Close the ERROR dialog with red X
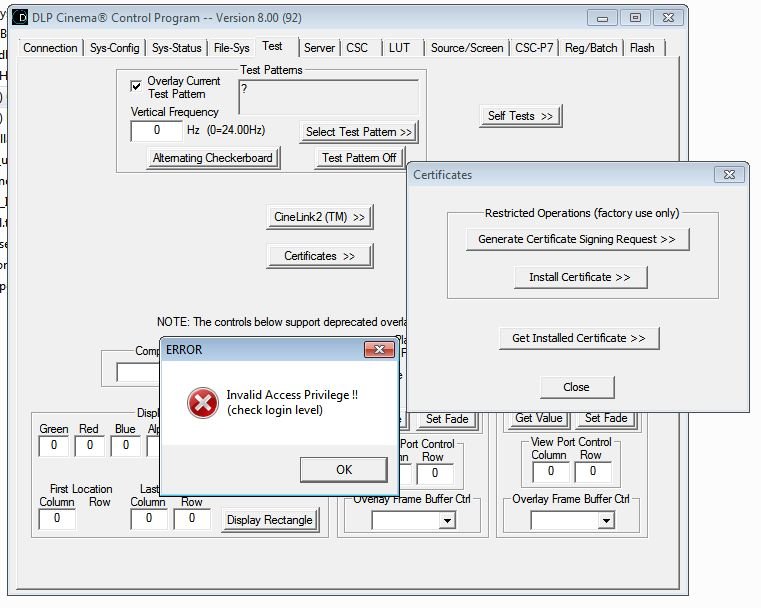The width and height of the screenshot is (761, 608). 380,349
